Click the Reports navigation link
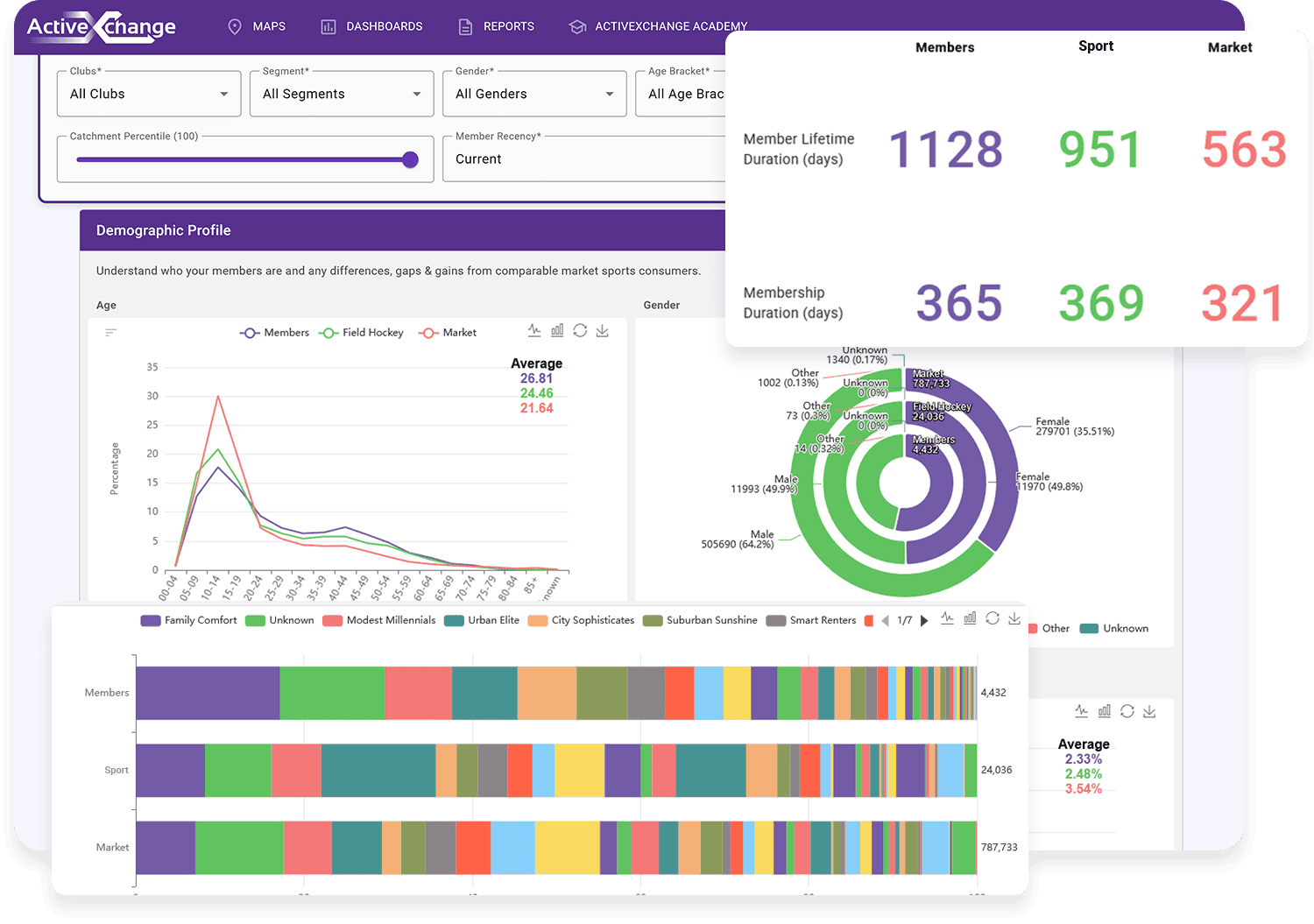The width and height of the screenshot is (1314, 924). (497, 26)
